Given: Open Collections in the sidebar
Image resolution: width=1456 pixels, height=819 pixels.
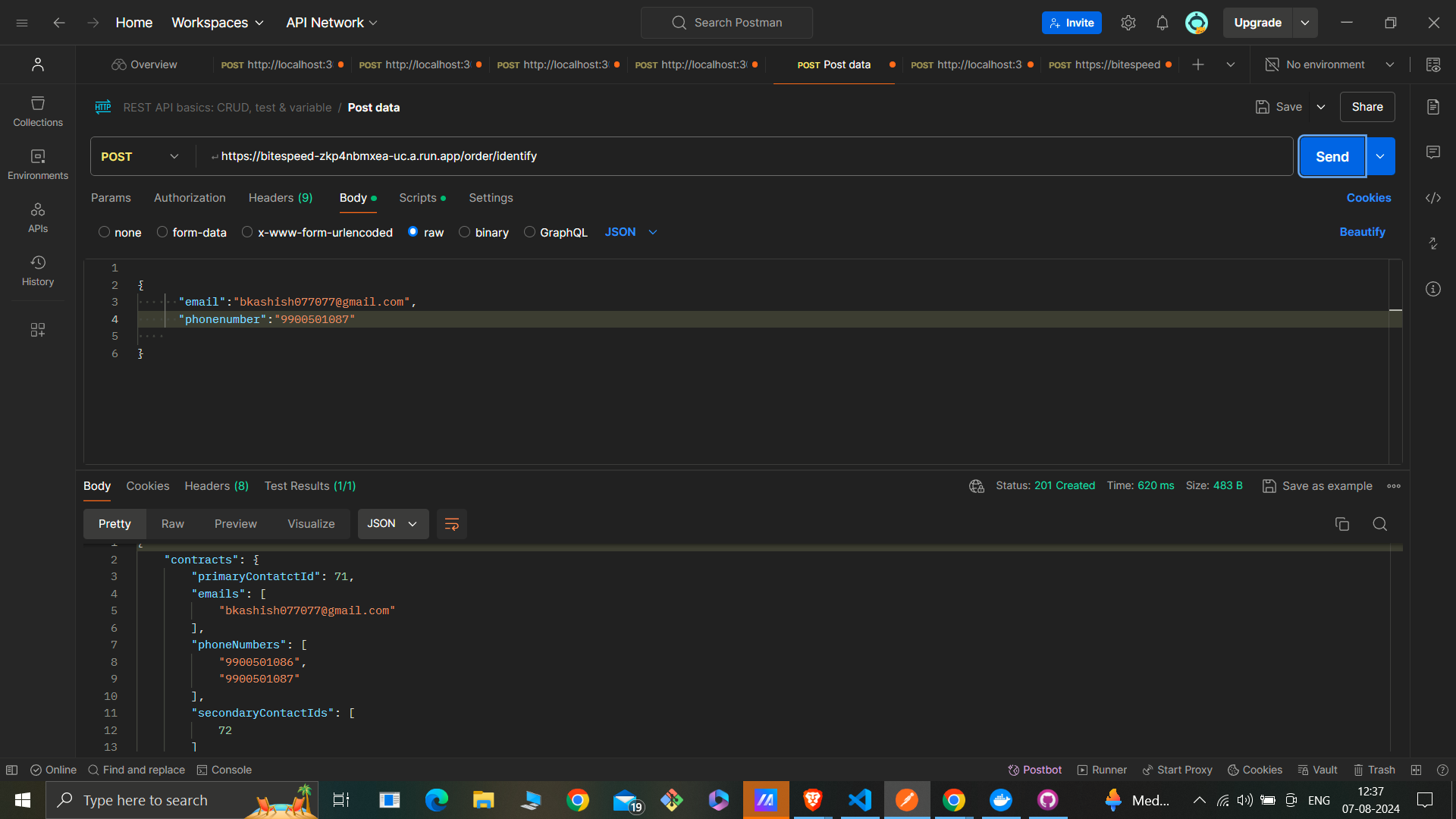Looking at the screenshot, I should (x=38, y=111).
